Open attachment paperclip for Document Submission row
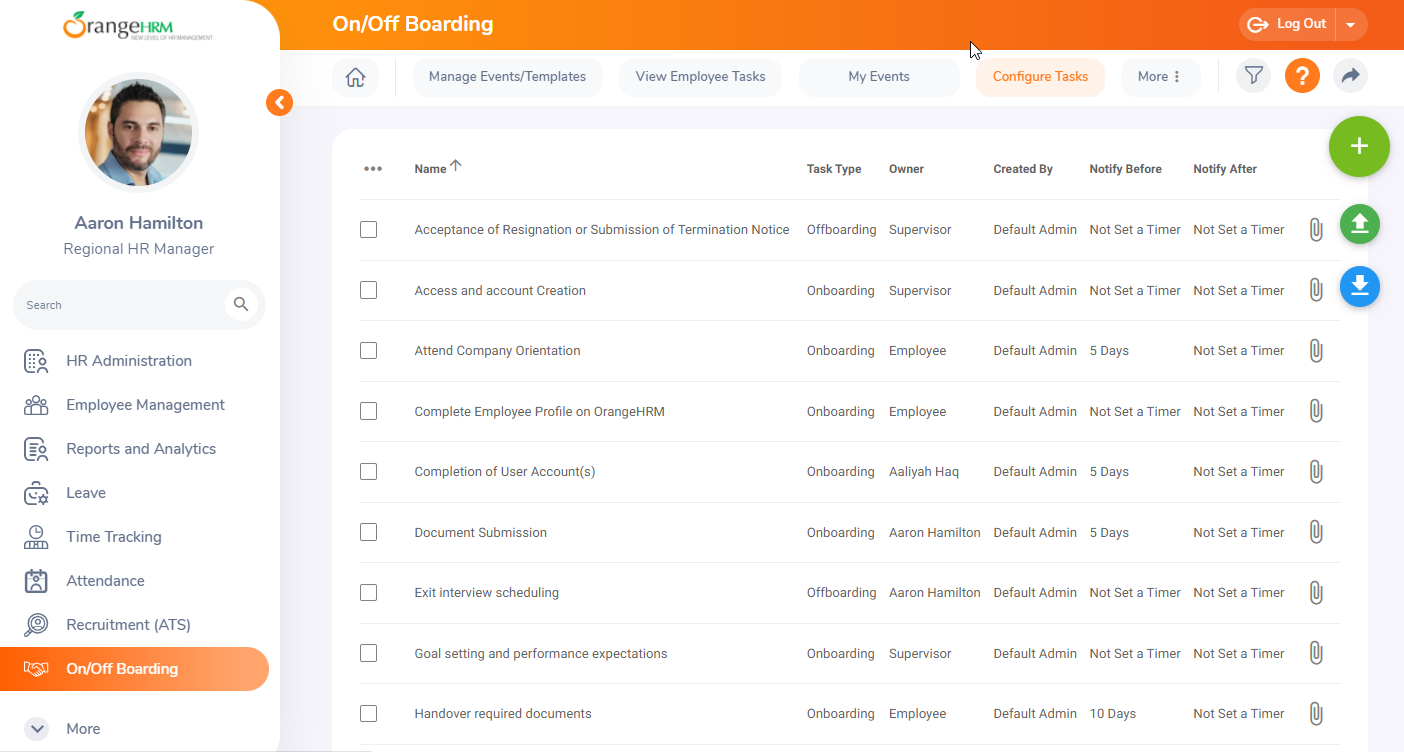The height and width of the screenshot is (752, 1404). 1316,532
